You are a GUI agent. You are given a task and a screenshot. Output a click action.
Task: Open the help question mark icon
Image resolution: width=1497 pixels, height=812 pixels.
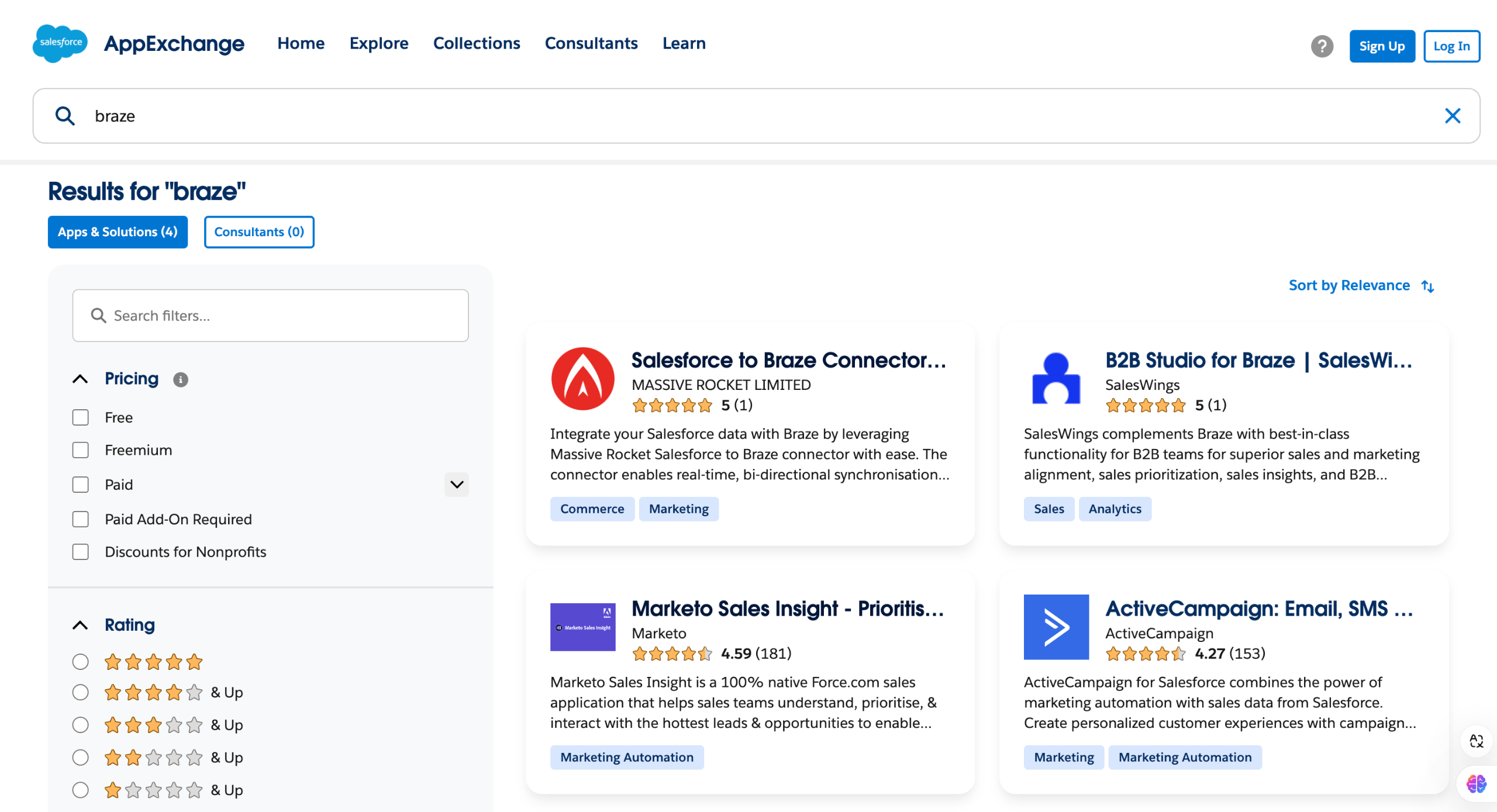tap(1322, 46)
